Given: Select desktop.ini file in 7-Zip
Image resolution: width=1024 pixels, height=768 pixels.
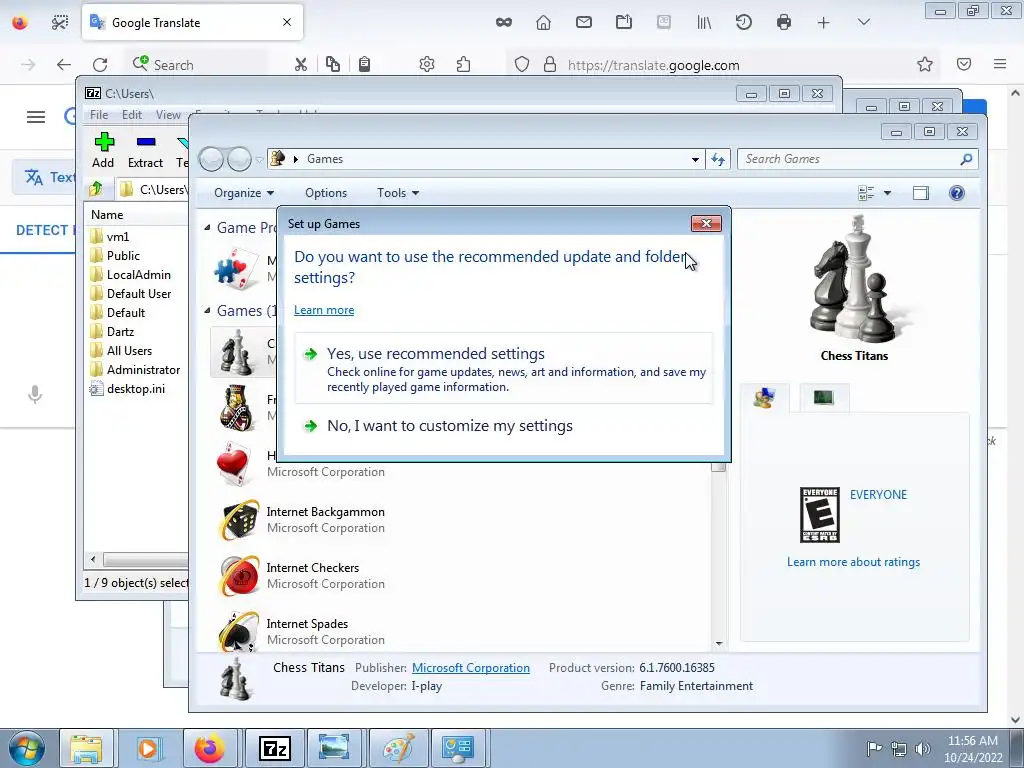Looking at the screenshot, I should pos(136,389).
